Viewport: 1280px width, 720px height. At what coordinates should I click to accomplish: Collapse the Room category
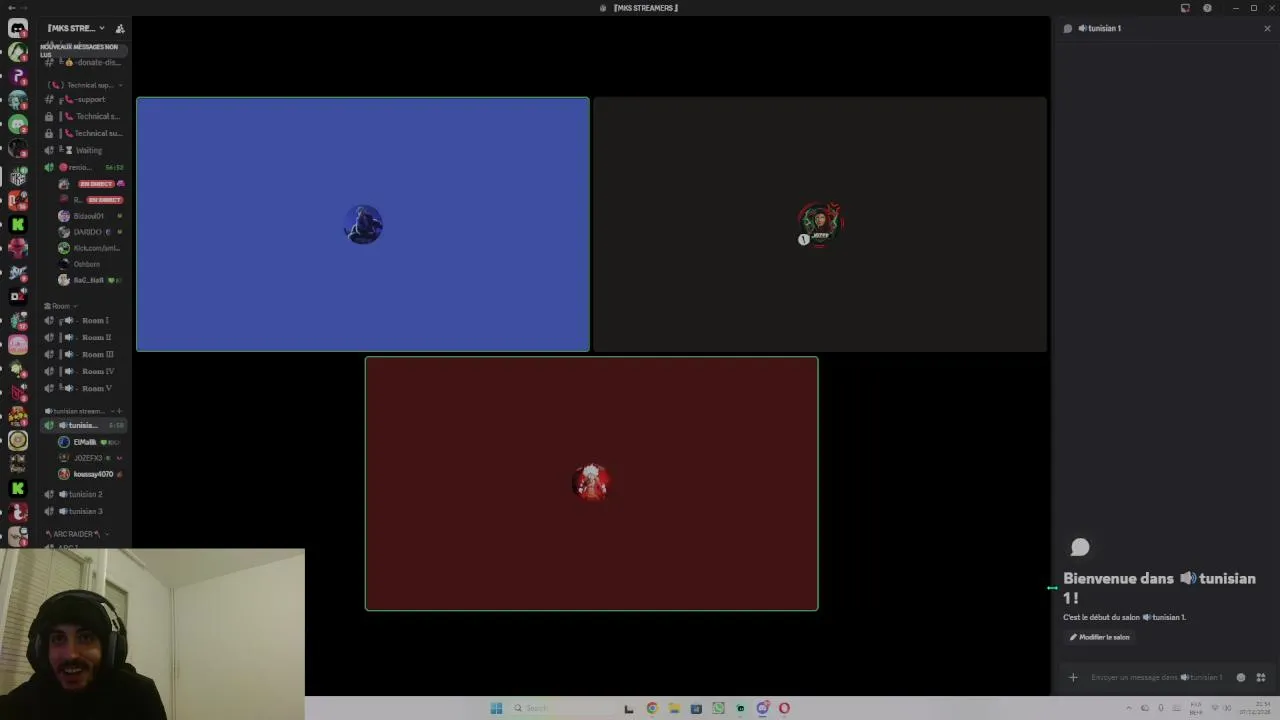tap(60, 306)
